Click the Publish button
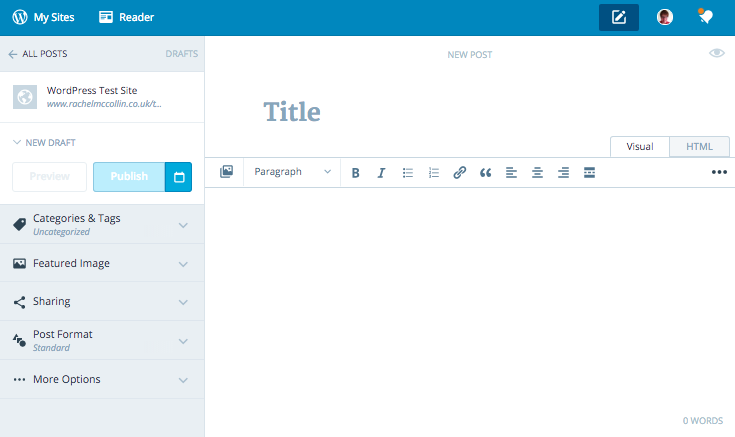The height and width of the screenshot is (437, 735). tap(129, 177)
